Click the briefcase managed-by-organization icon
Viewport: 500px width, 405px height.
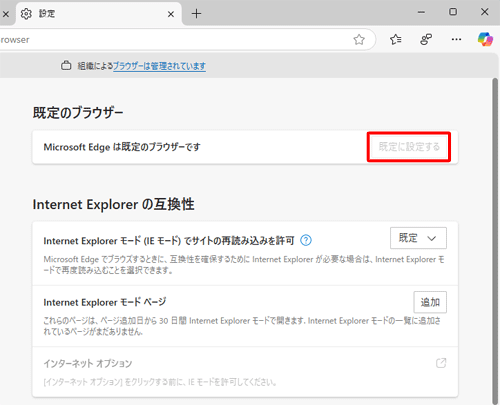point(66,66)
